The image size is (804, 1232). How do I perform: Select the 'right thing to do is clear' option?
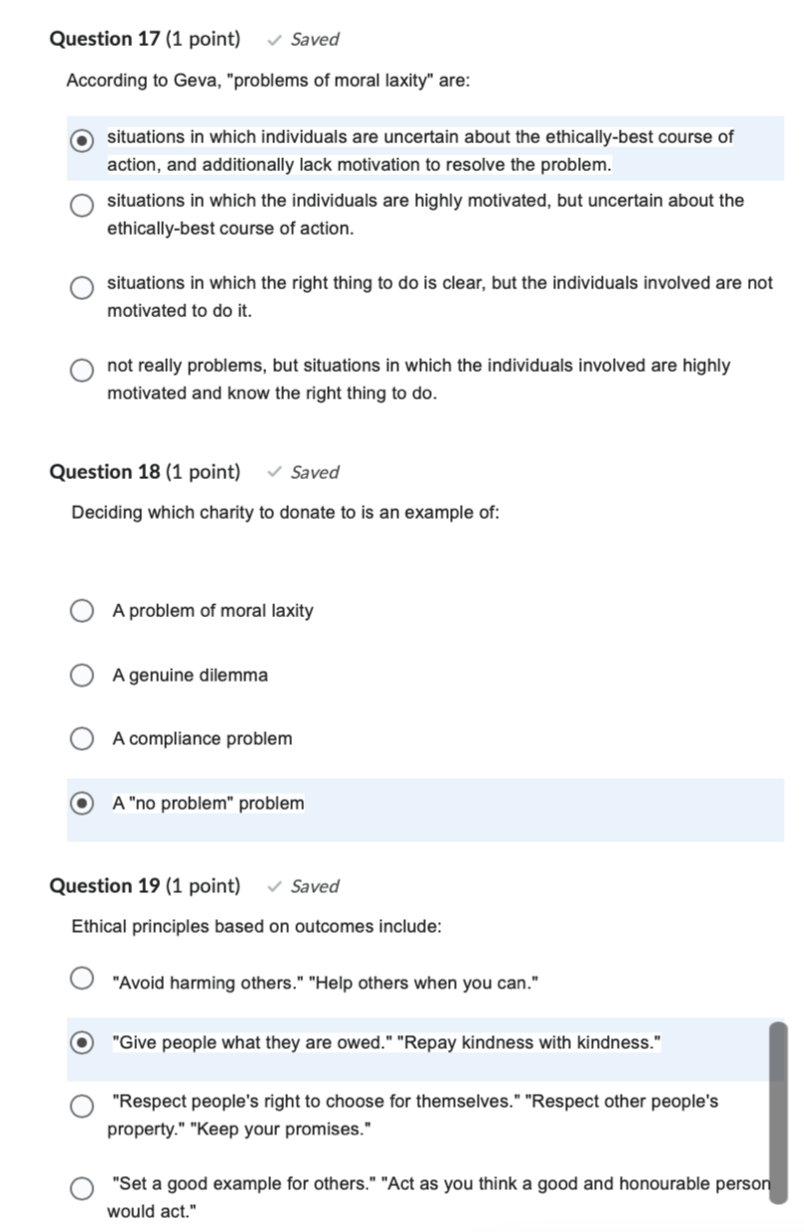(82, 287)
